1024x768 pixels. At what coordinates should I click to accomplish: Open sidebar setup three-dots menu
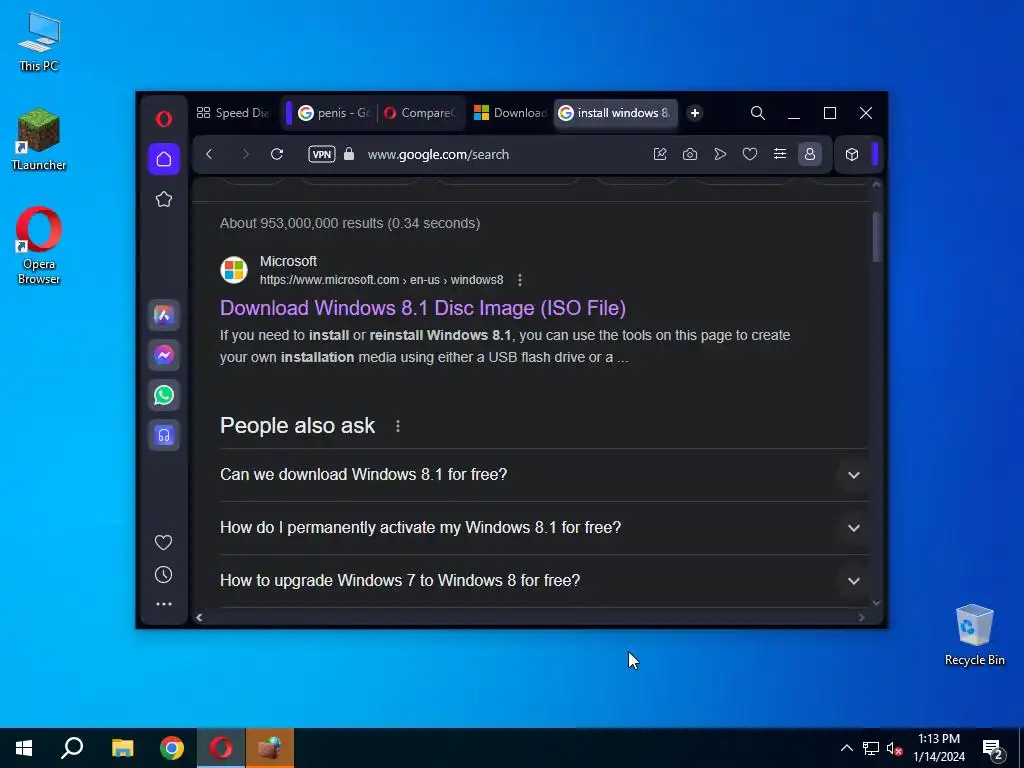click(164, 604)
